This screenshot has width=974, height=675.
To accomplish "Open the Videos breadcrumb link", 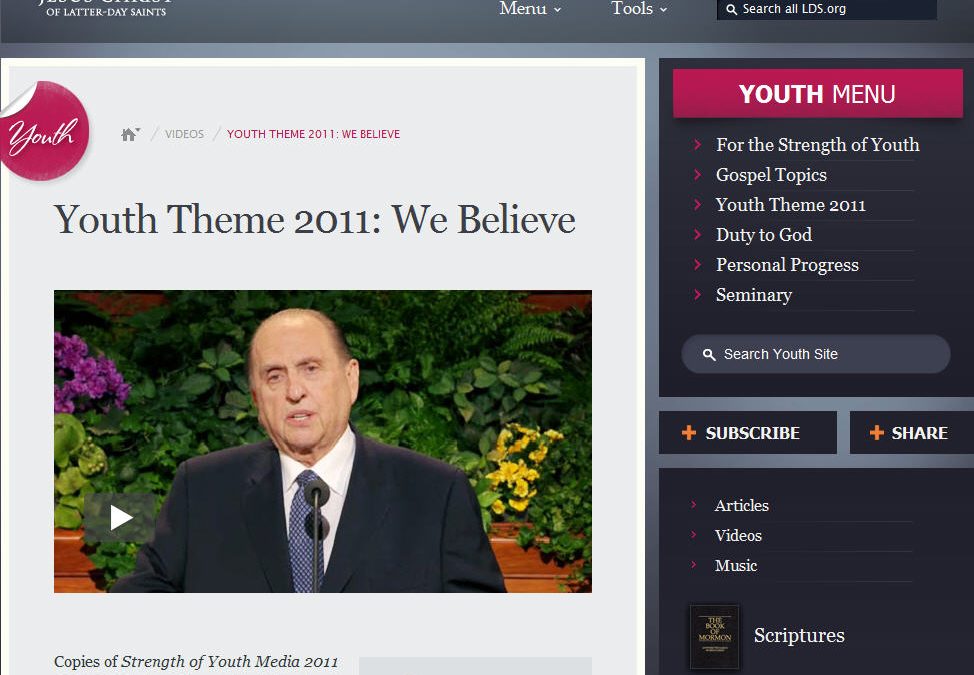I will point(184,134).
